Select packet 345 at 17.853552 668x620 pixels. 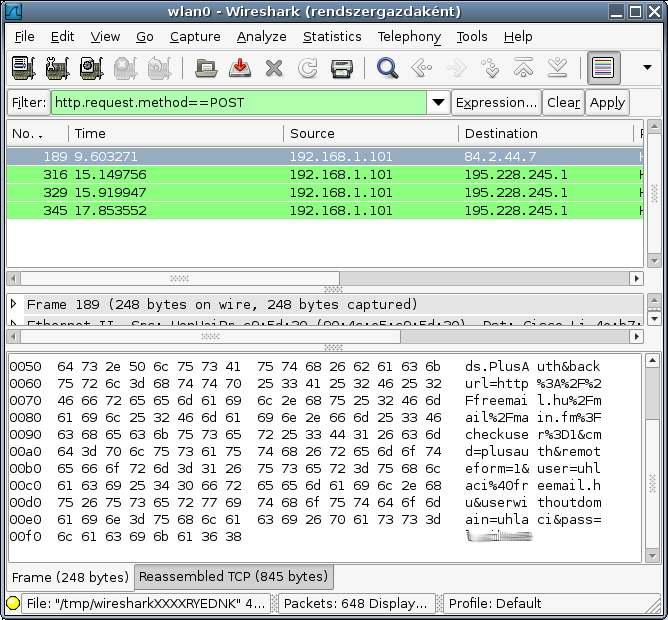point(325,210)
